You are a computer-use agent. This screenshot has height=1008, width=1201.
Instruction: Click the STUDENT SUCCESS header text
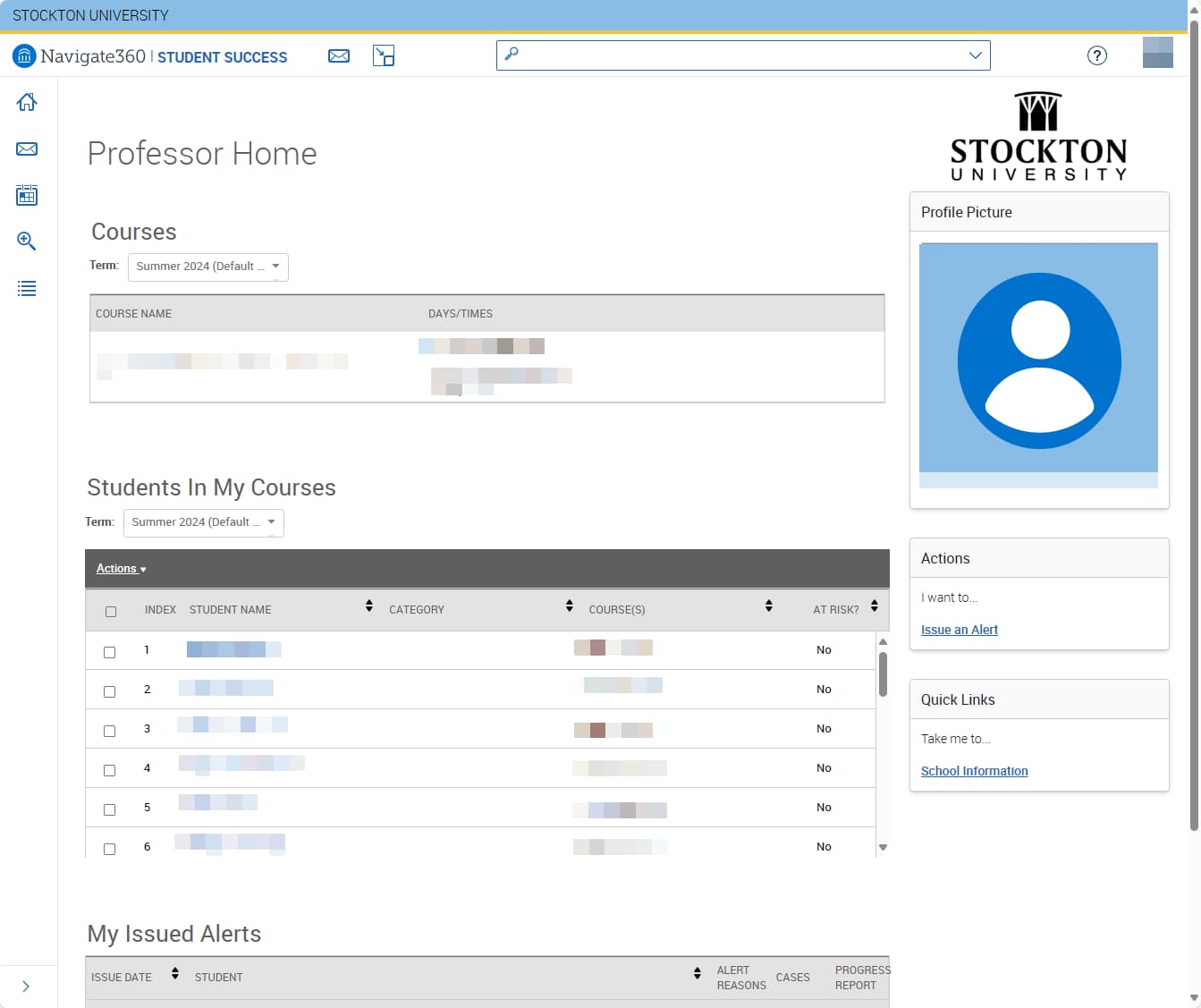pos(223,57)
